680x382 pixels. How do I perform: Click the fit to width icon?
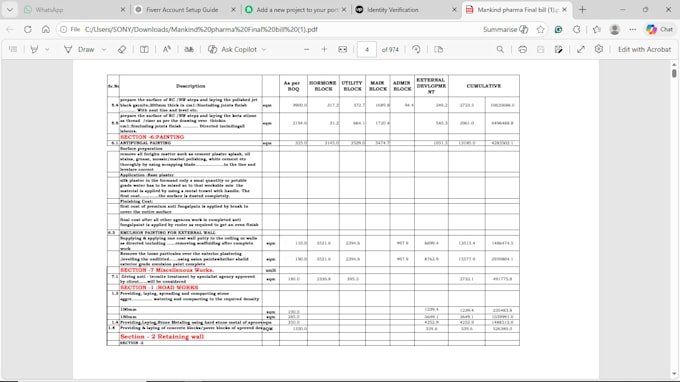343,49
